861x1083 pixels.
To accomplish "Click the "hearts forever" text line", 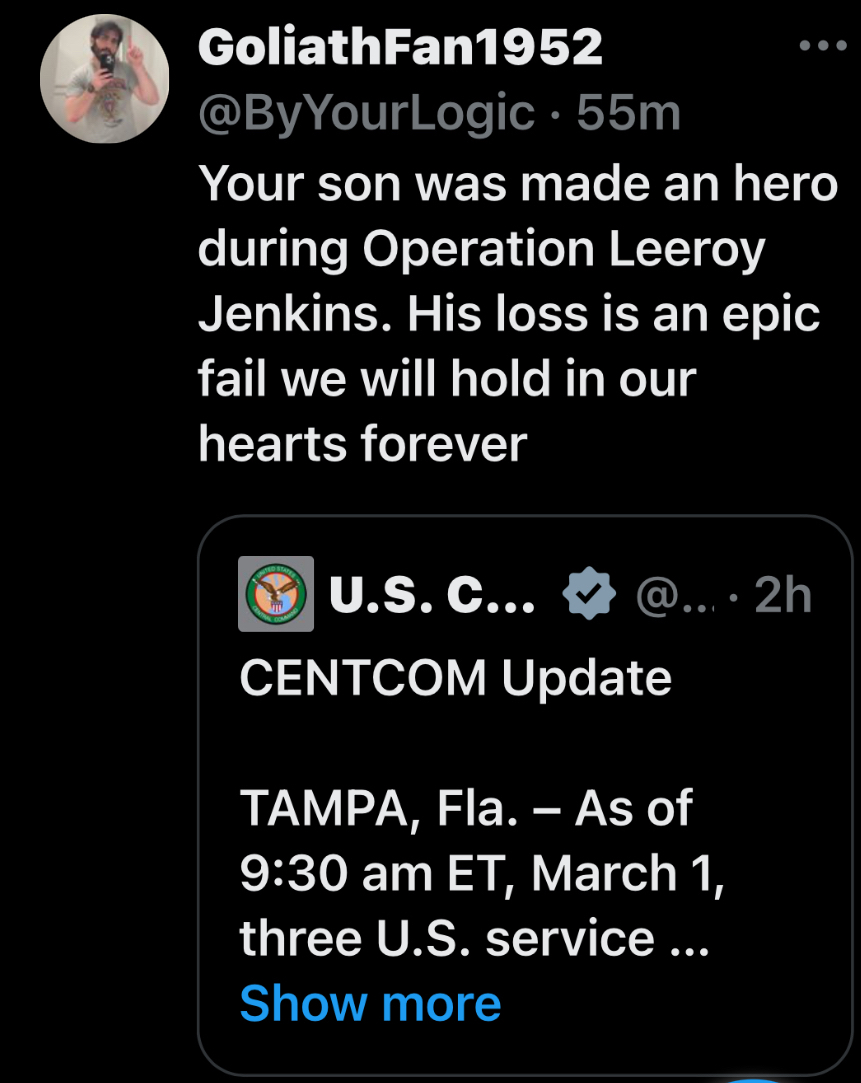I will 362,443.
